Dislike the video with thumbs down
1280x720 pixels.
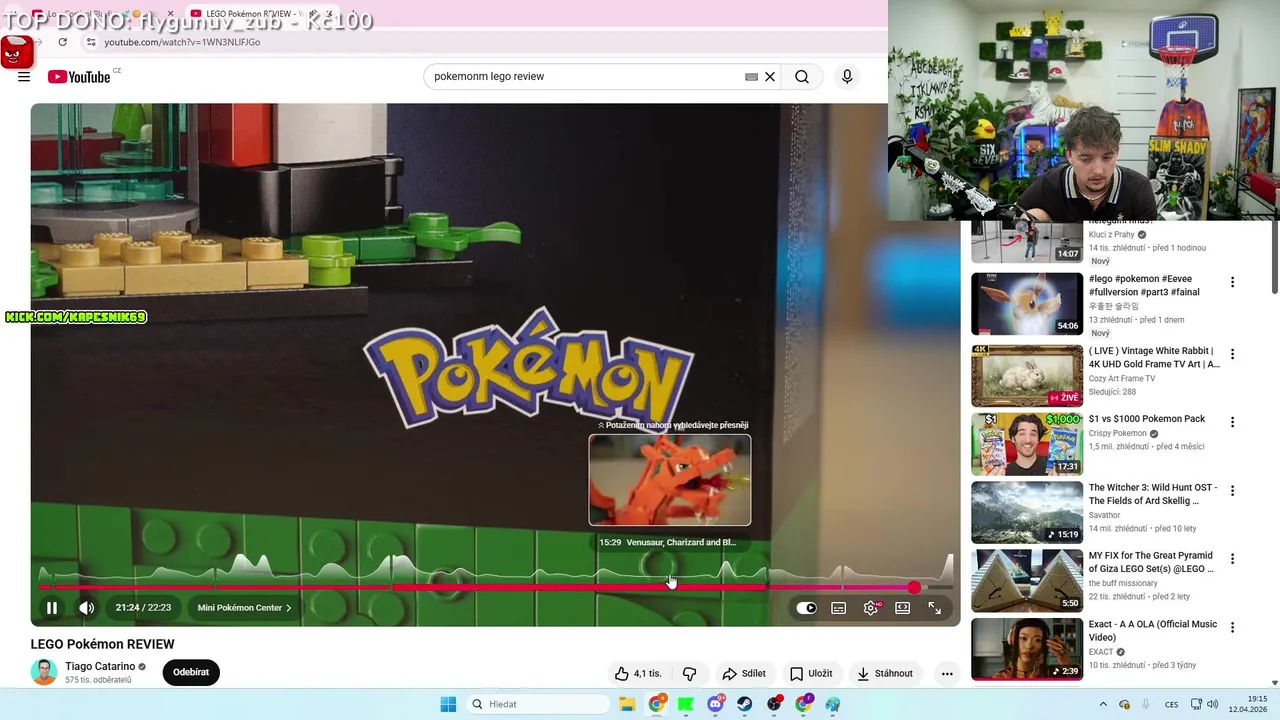click(689, 673)
